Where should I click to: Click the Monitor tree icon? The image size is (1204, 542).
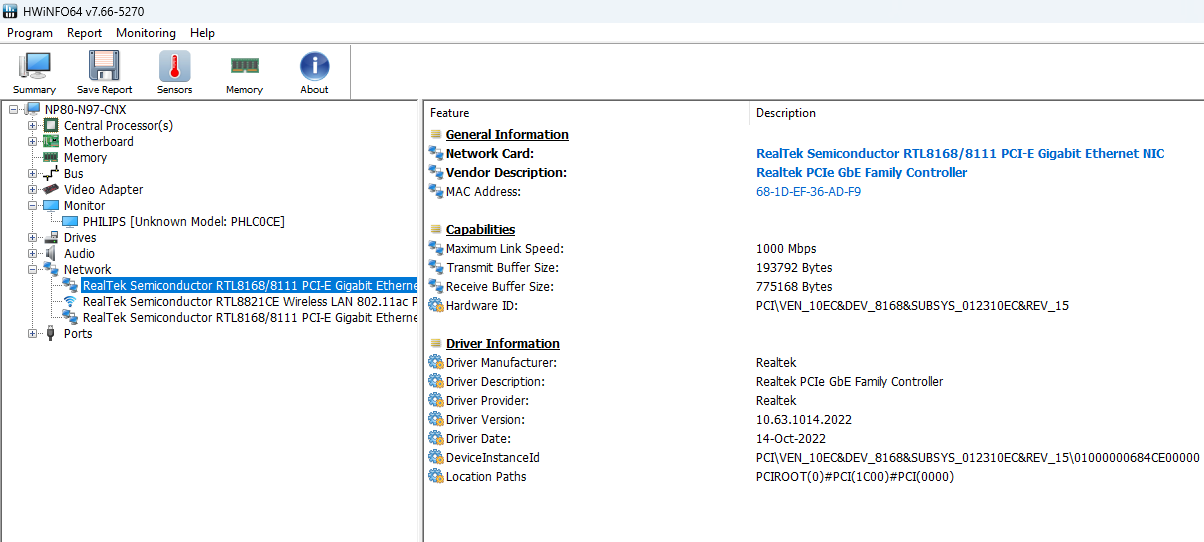pyautogui.click(x=50, y=205)
